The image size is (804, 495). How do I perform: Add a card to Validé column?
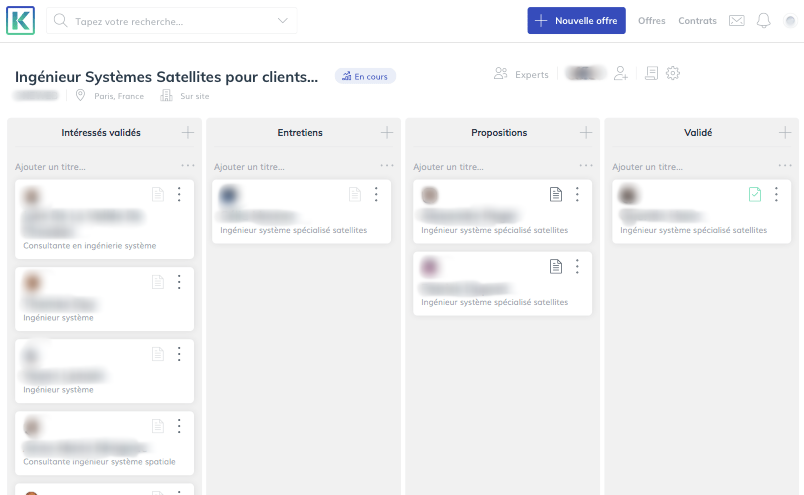point(785,132)
